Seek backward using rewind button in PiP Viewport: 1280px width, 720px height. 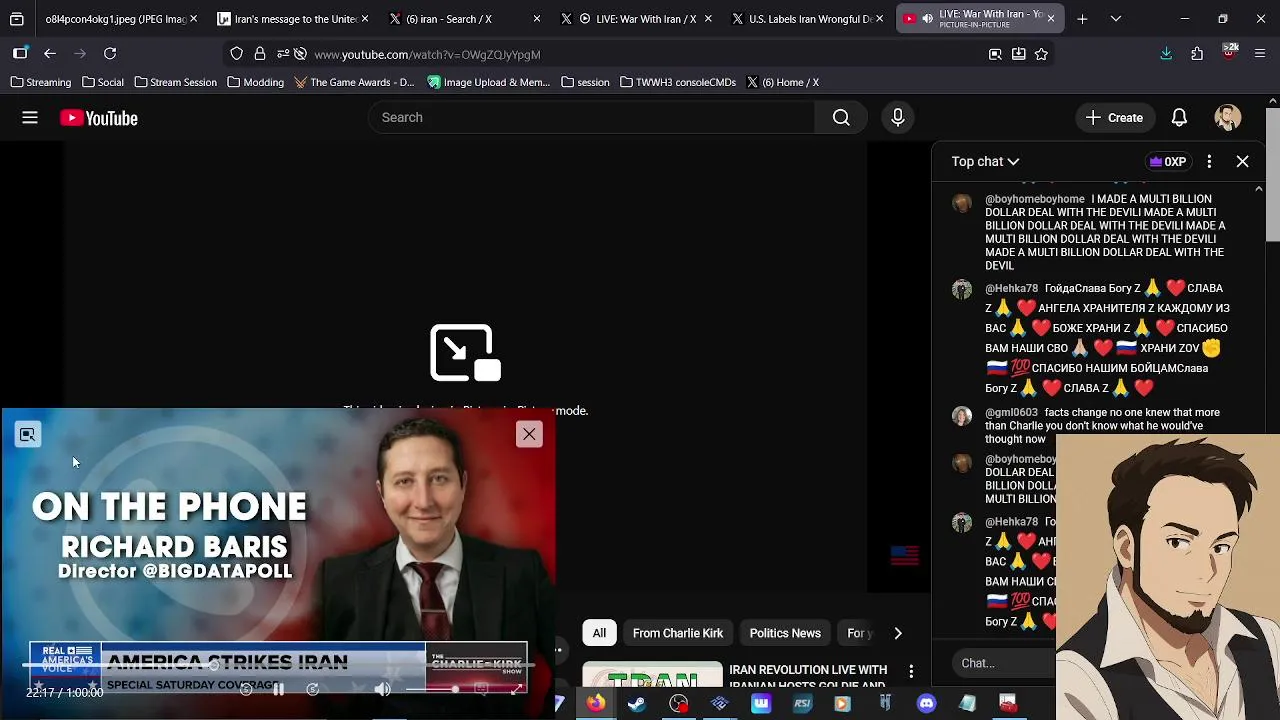click(245, 689)
